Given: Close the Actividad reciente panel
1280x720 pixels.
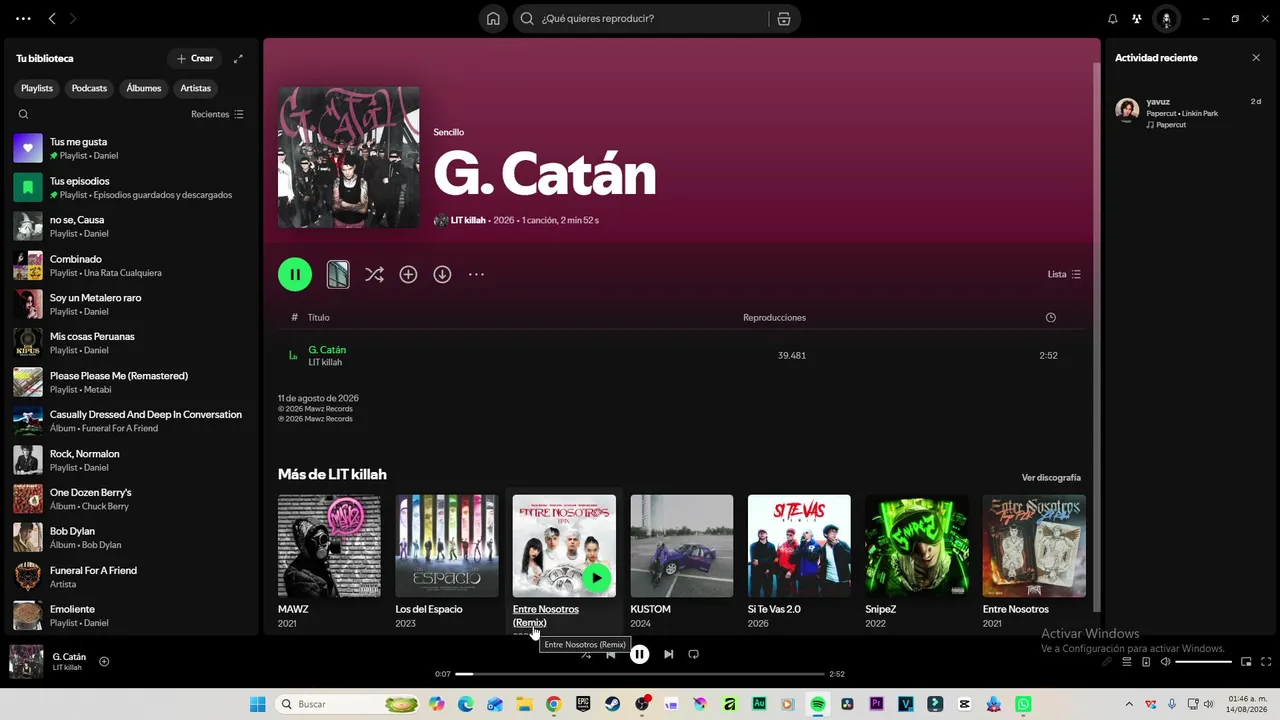Looking at the screenshot, I should pyautogui.click(x=1256, y=58).
